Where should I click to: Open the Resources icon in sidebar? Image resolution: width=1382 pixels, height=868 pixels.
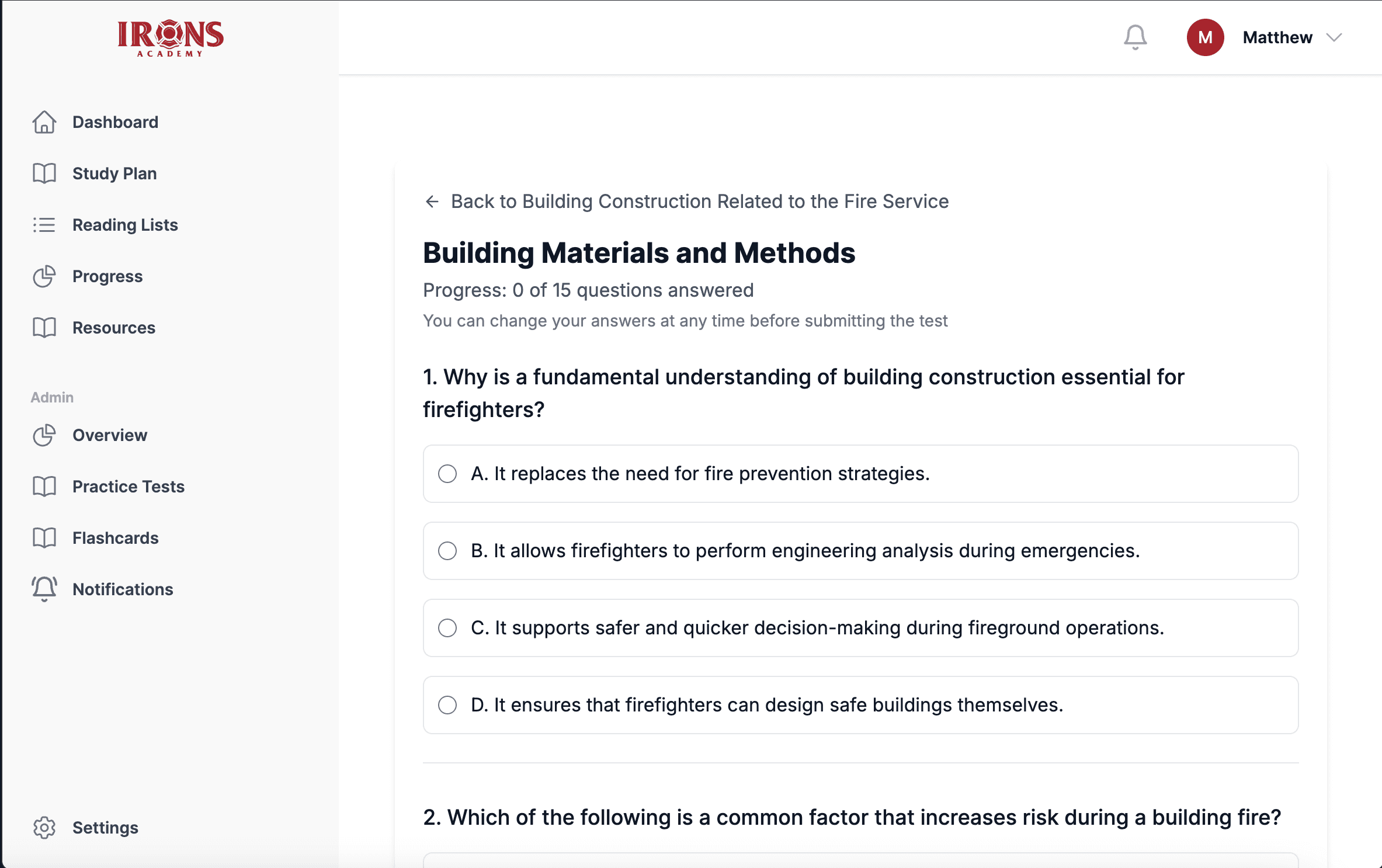pos(44,327)
